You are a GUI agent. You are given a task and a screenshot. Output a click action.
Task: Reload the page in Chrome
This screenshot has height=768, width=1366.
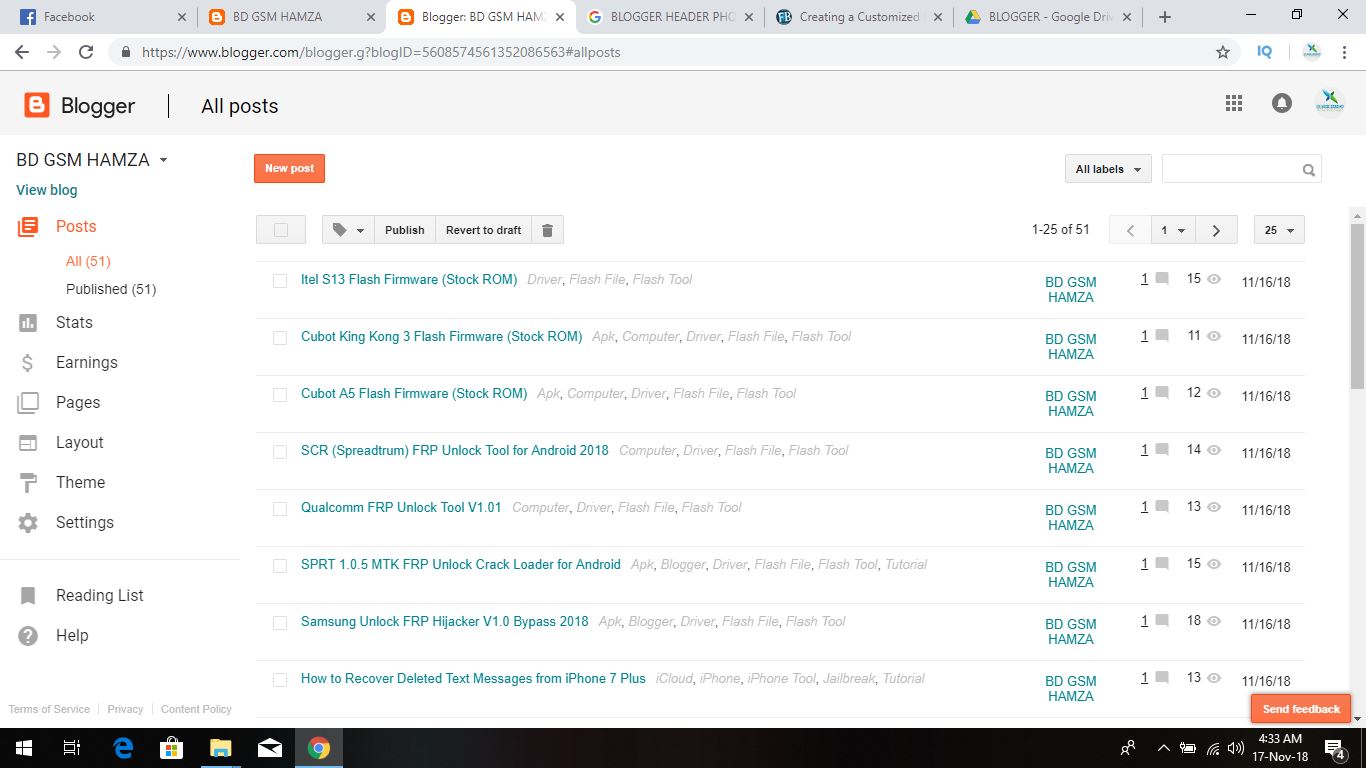pyautogui.click(x=86, y=52)
